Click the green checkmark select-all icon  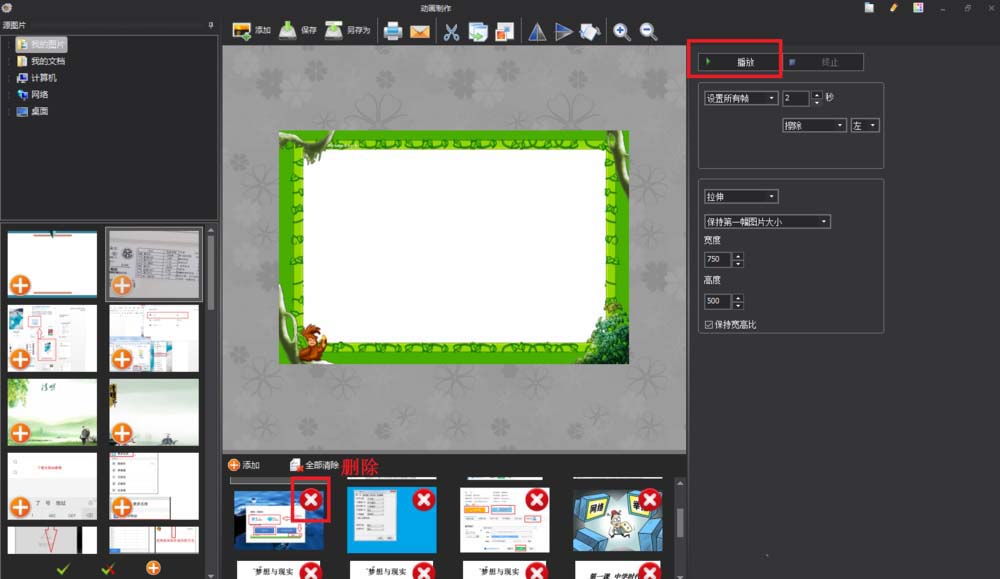(x=63, y=568)
